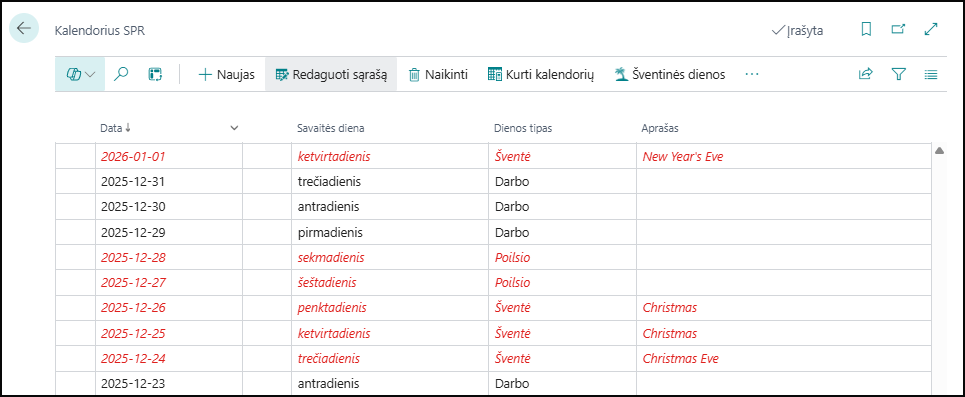Sort by the Savaitės diena column header
This screenshot has height=397, width=965.
click(x=330, y=128)
